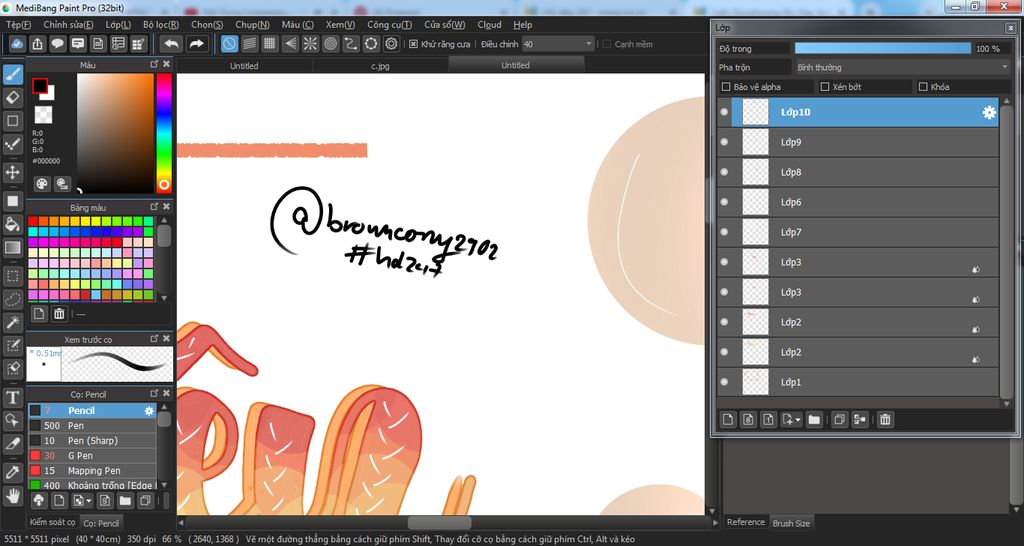Click the transparent color swatch
This screenshot has width=1024, height=546.
43,115
